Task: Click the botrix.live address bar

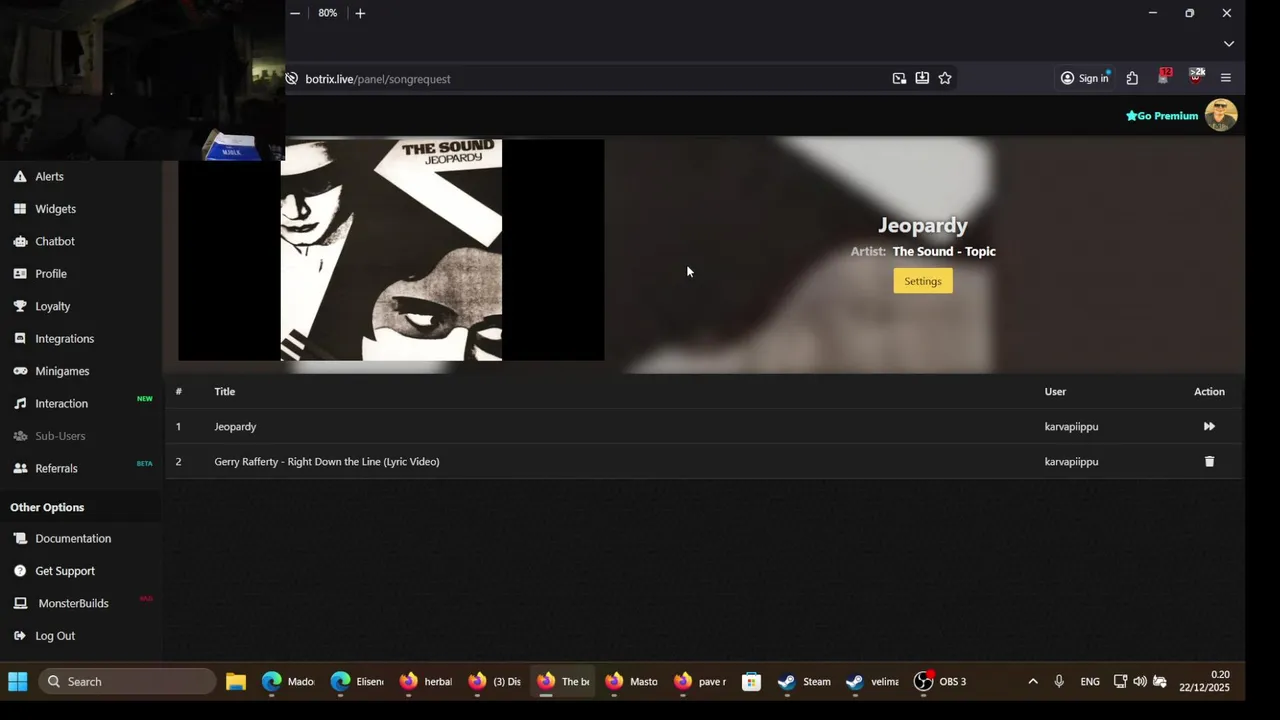Action: tap(590, 79)
